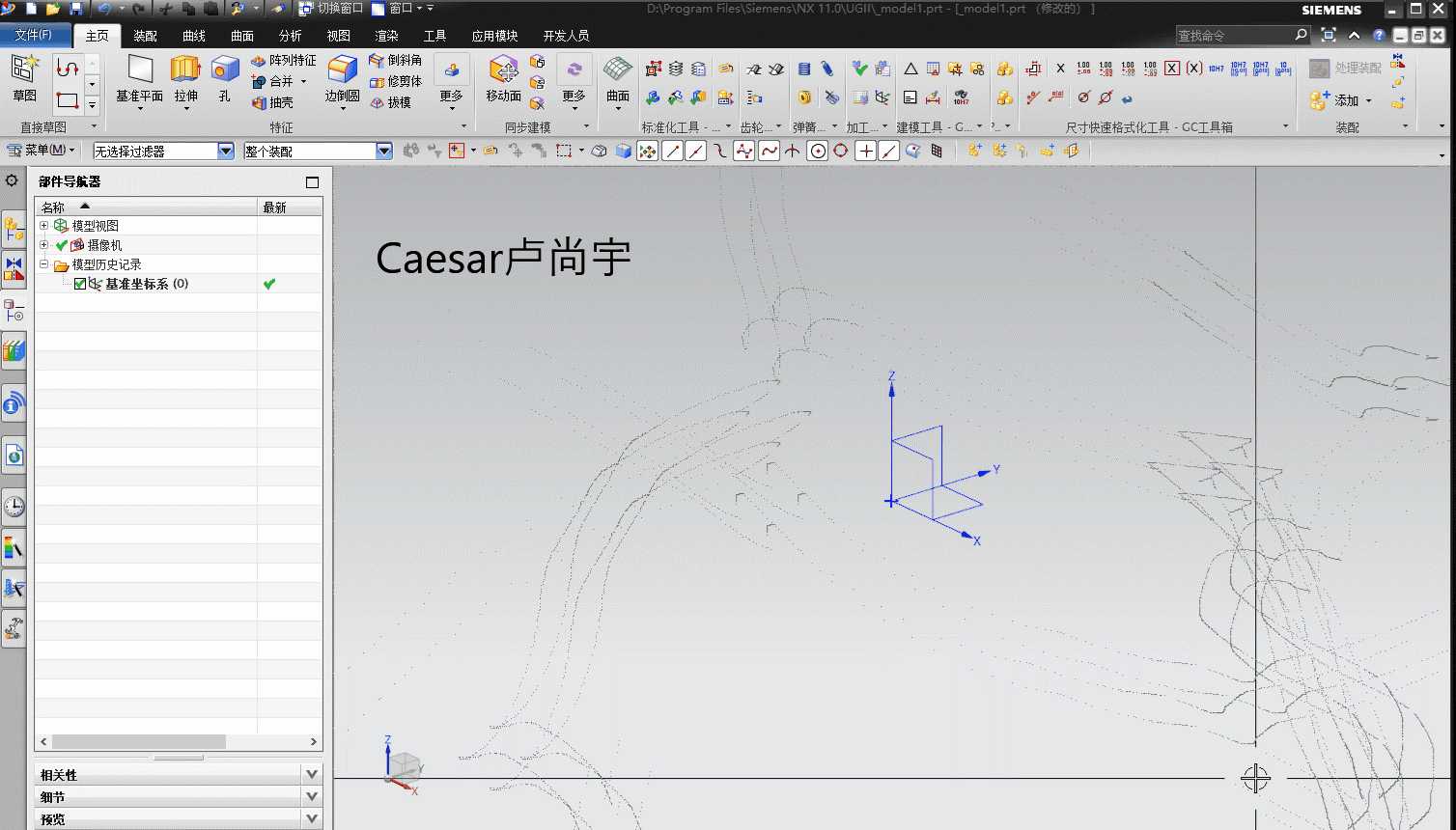
Task: Click the undo arrow icon
Action: (x=103, y=9)
